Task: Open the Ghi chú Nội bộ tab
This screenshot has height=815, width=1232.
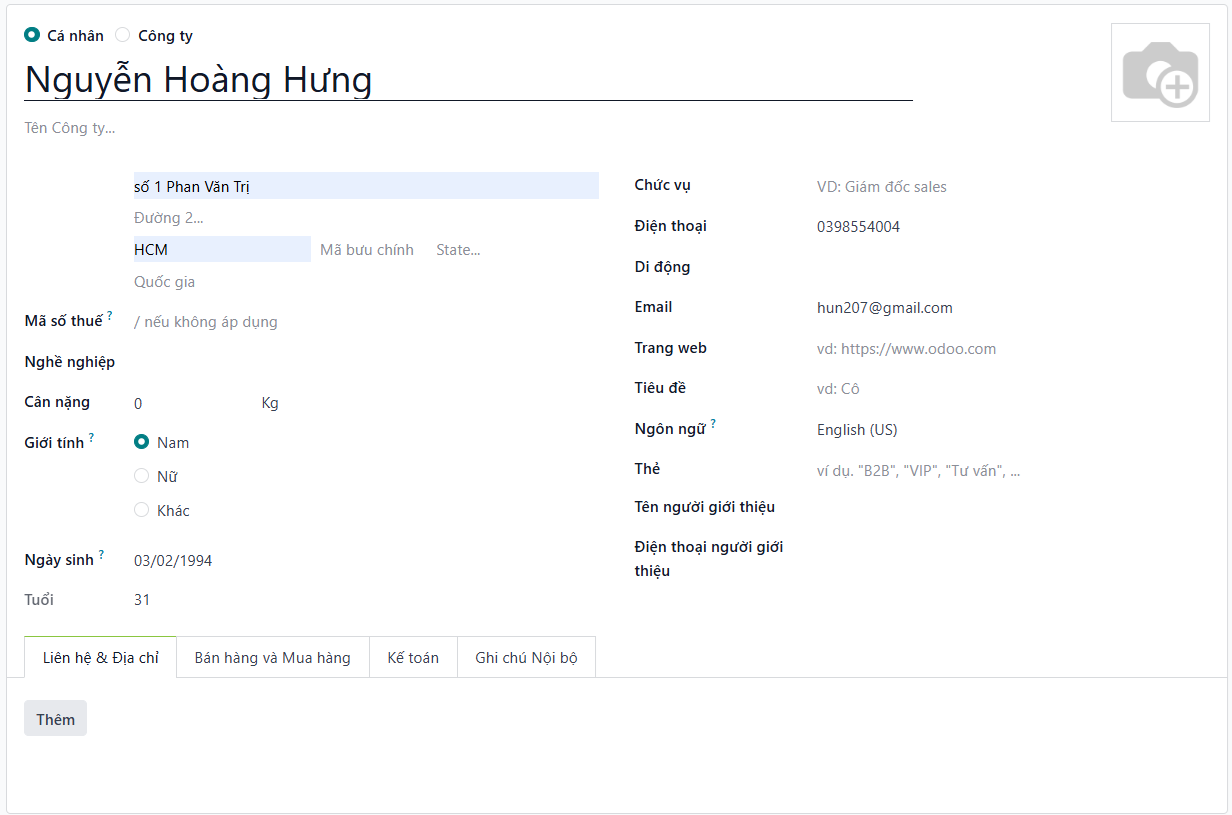Action: pyautogui.click(x=526, y=658)
